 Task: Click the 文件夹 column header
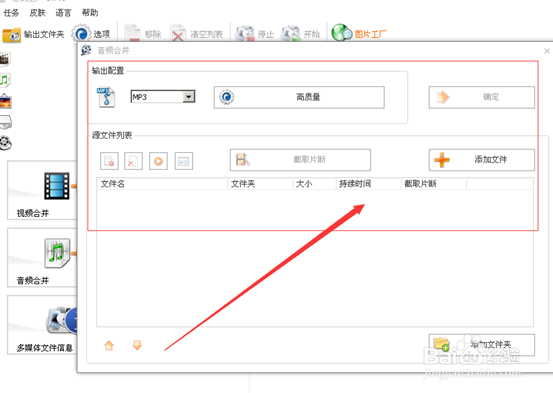click(x=261, y=184)
